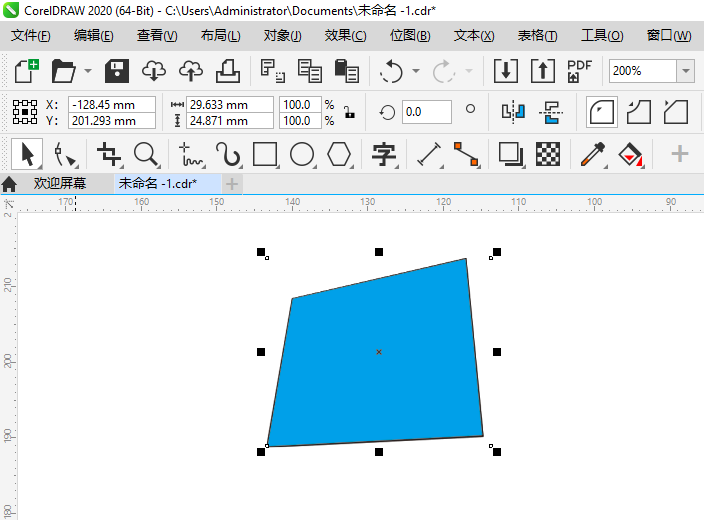Viewport: 704px width, 520px height.
Task: Expand the Open folder dropdown arrow
Action: click(88, 71)
